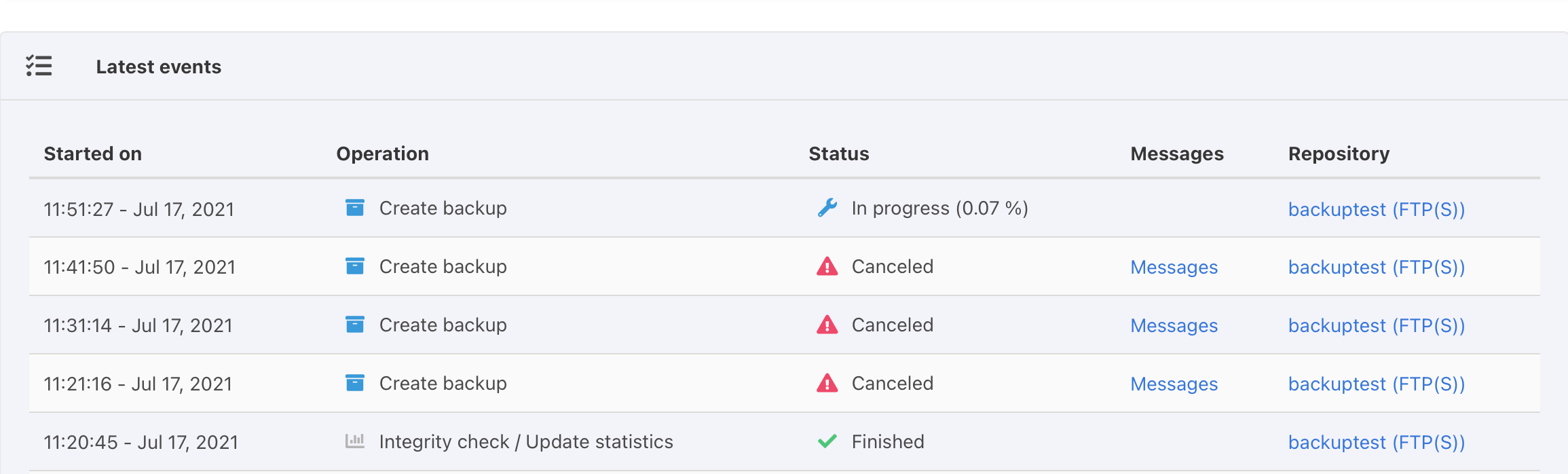
Task: Click the archive icon for the 11:21:16 backup
Action: coord(354,383)
